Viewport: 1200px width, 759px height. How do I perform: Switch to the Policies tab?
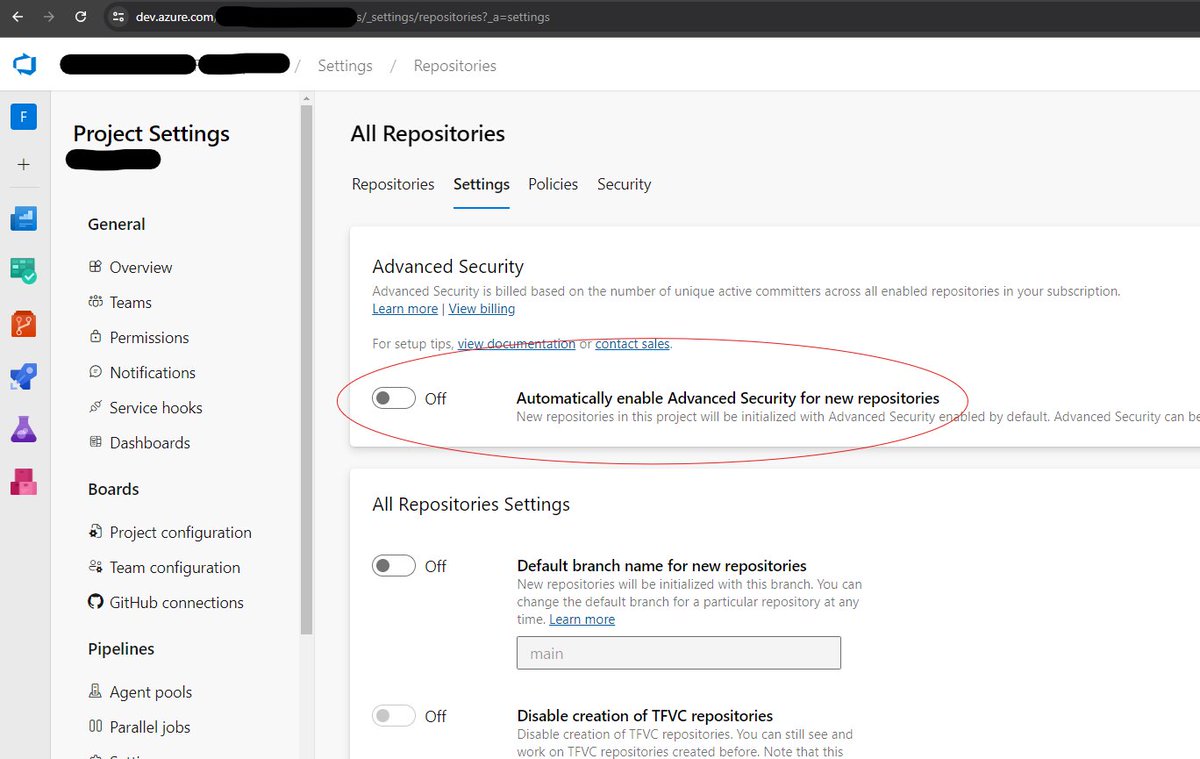553,184
